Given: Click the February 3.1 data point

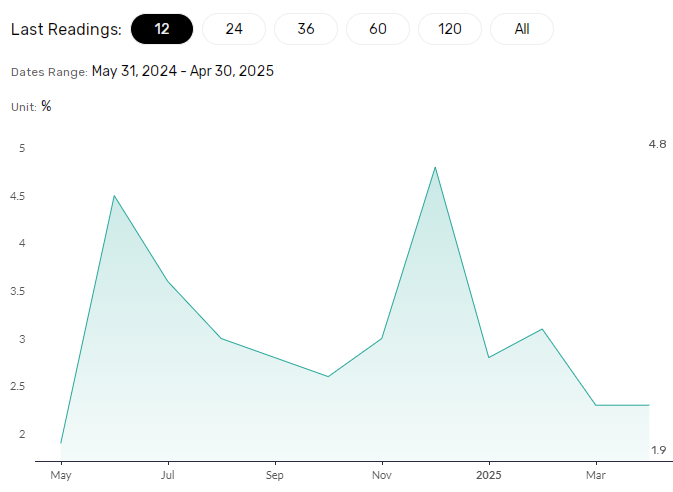Looking at the screenshot, I should [x=543, y=329].
